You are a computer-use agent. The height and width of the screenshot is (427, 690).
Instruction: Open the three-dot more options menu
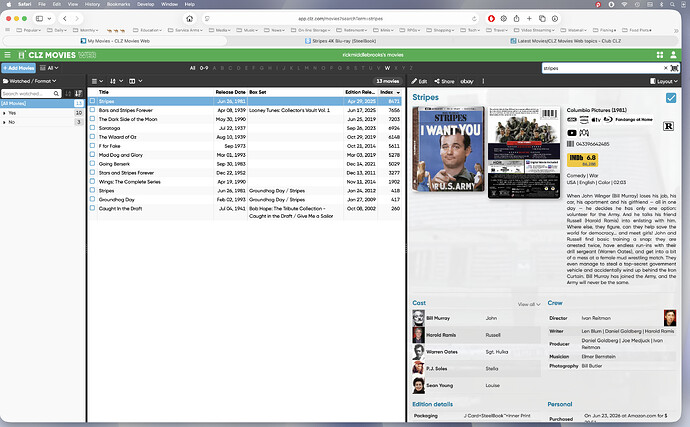tap(483, 81)
